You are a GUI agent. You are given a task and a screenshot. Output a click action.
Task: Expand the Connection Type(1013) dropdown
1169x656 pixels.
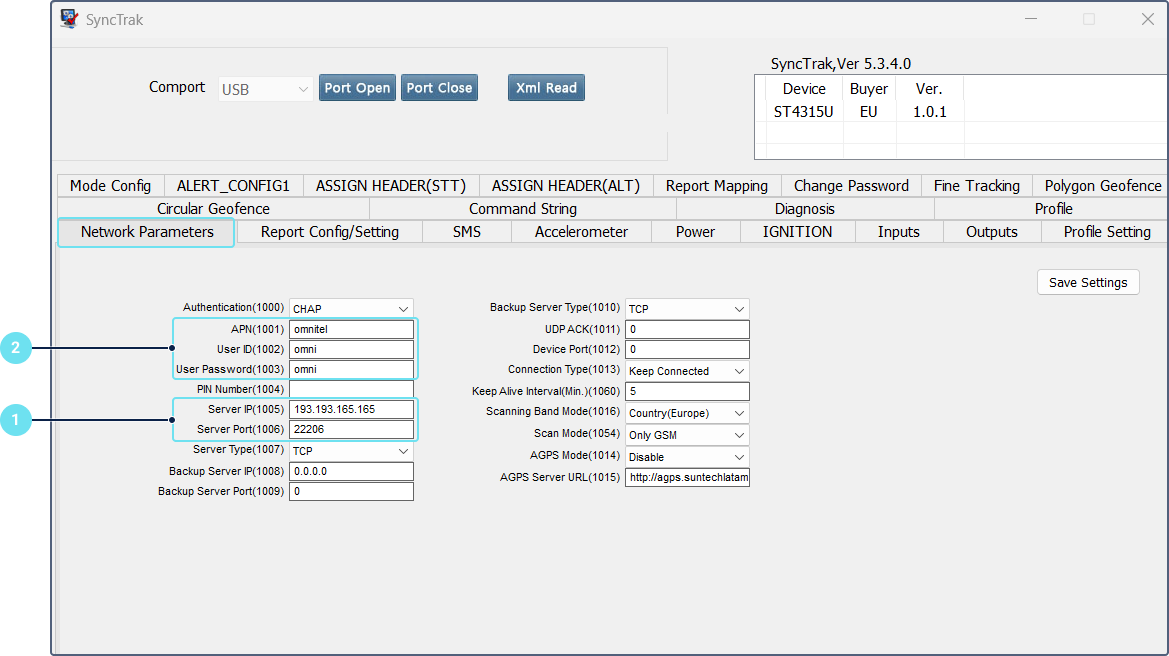tap(687, 371)
